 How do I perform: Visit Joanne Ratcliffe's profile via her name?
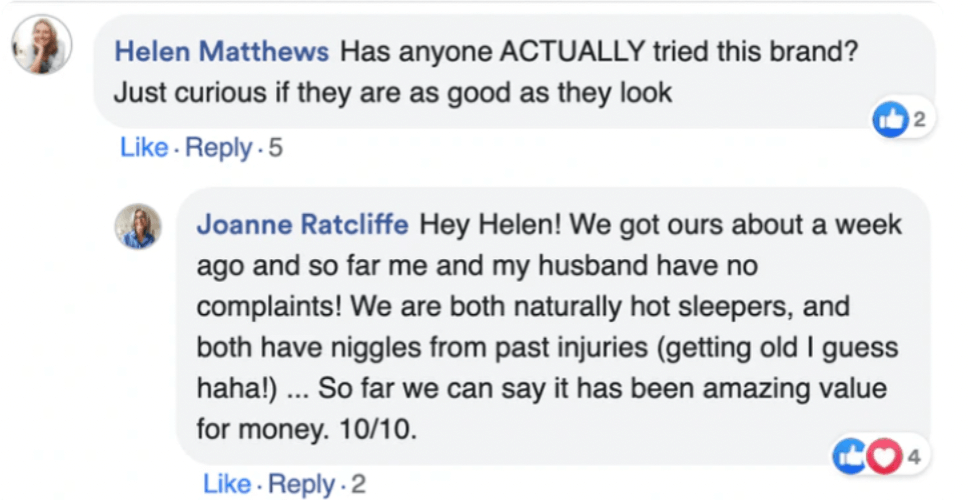coord(302,224)
